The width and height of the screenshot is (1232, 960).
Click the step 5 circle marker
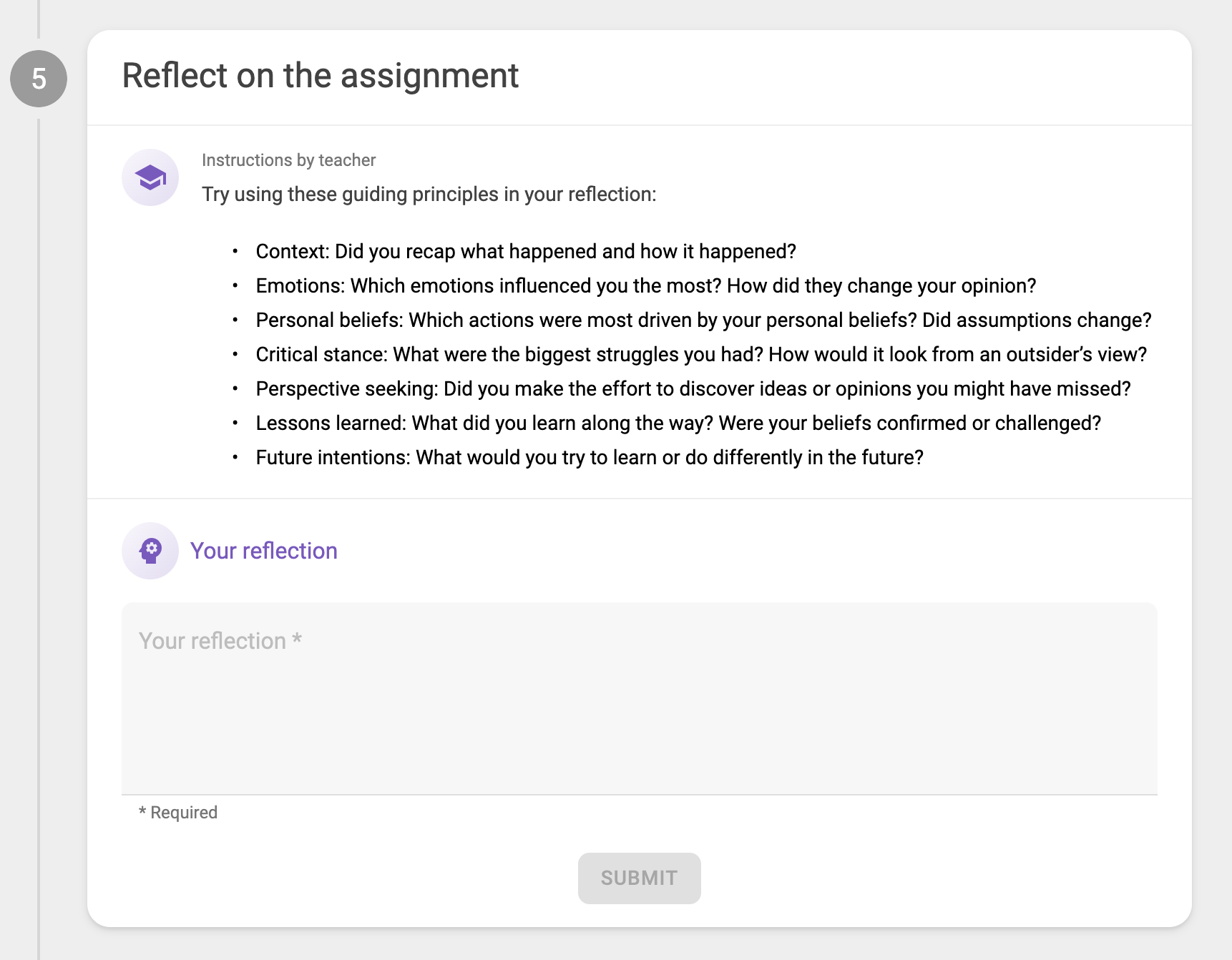coord(39,79)
